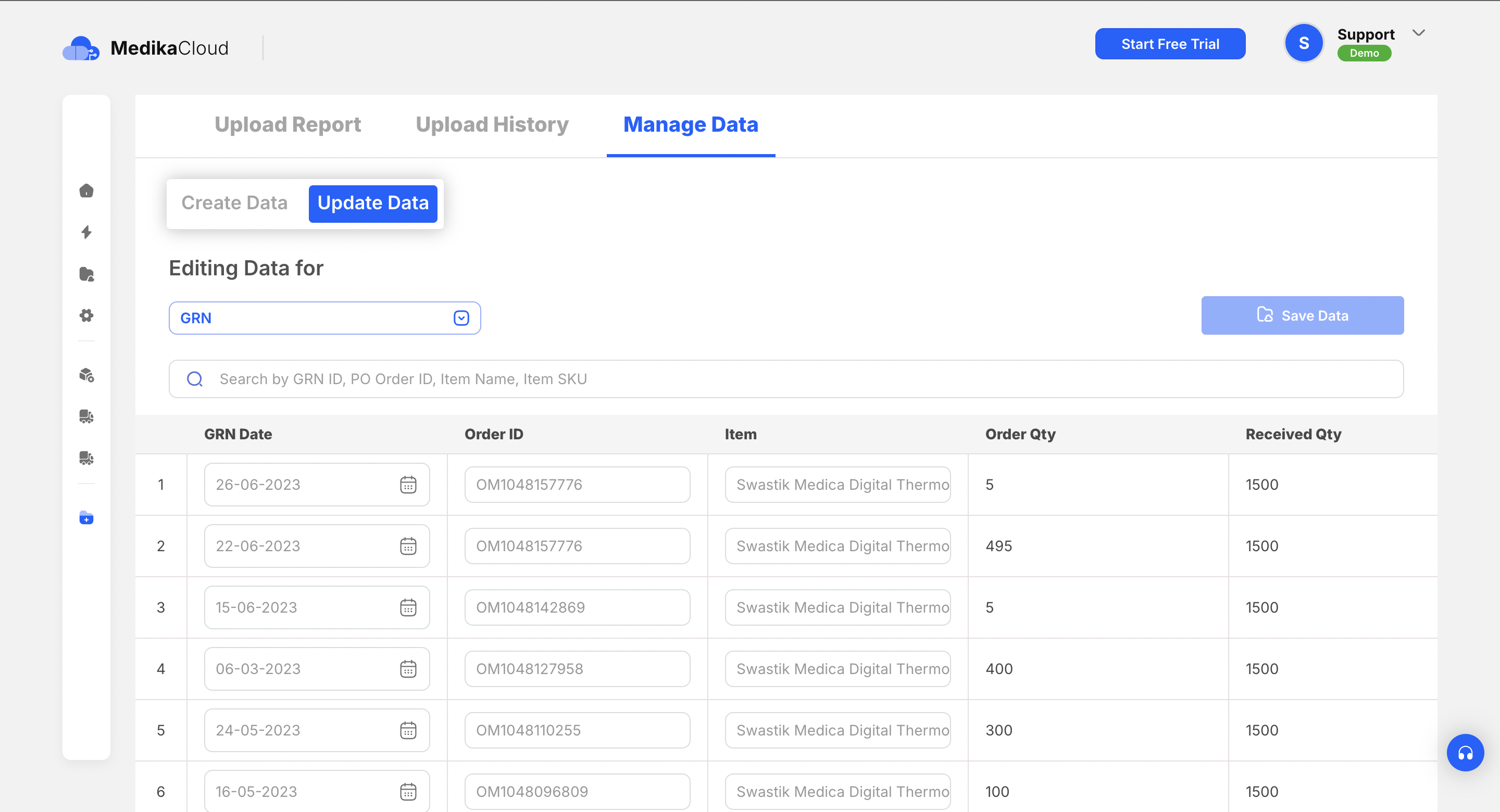Switch to Upload Report tab
Image resolution: width=1500 pixels, height=812 pixels.
click(x=287, y=124)
